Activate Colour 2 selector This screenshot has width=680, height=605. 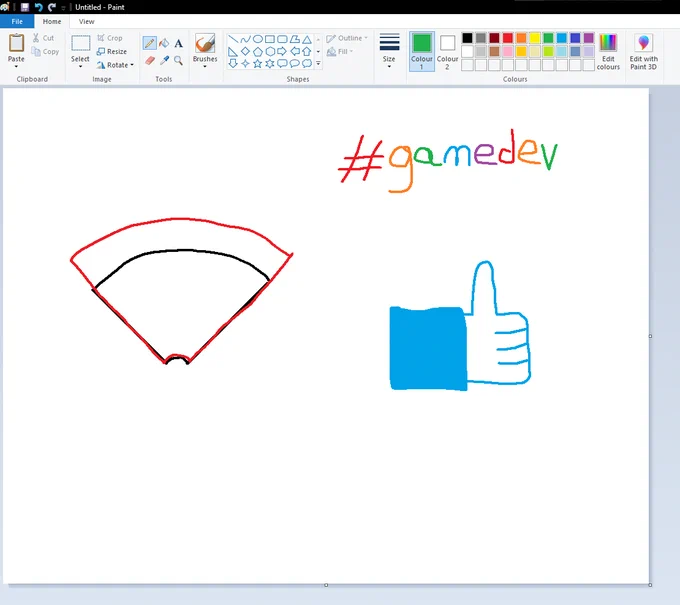[447, 51]
